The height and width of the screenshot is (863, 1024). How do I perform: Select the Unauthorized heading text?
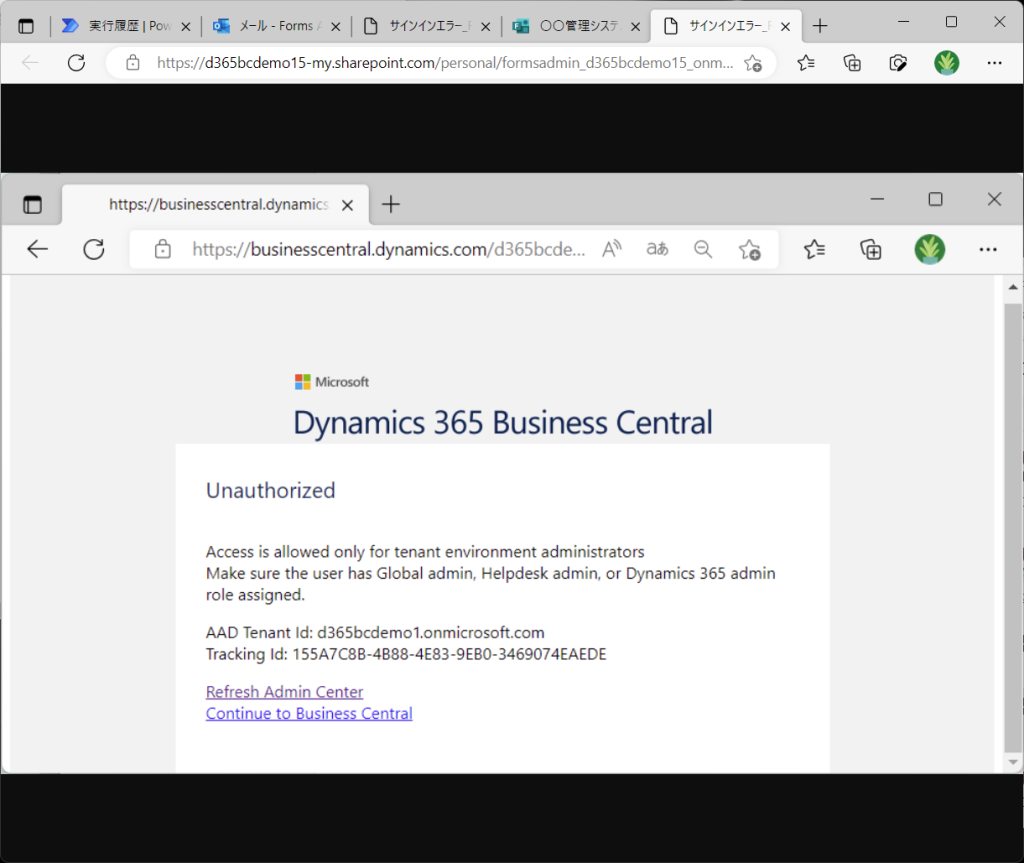pos(270,490)
